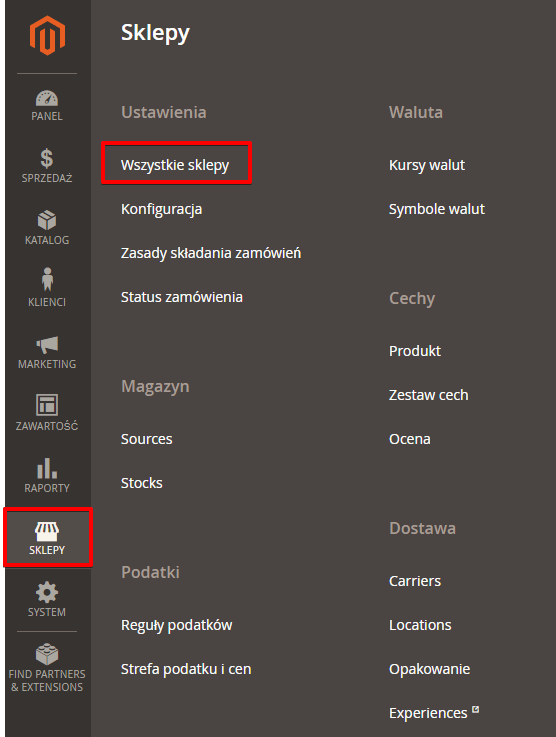The image size is (556, 737).
Task: Open Zestaw cech
Action: tap(429, 395)
